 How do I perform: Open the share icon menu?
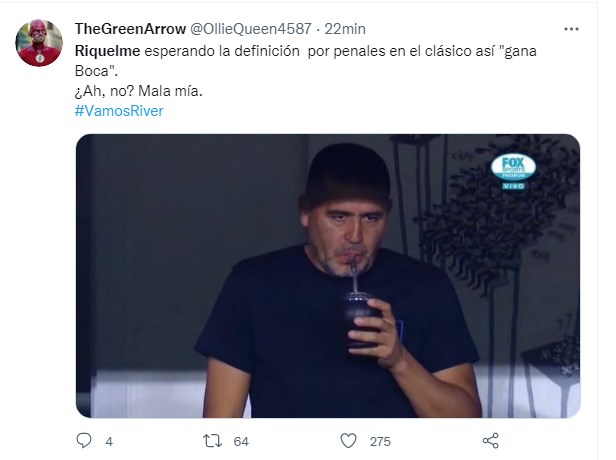click(x=490, y=441)
